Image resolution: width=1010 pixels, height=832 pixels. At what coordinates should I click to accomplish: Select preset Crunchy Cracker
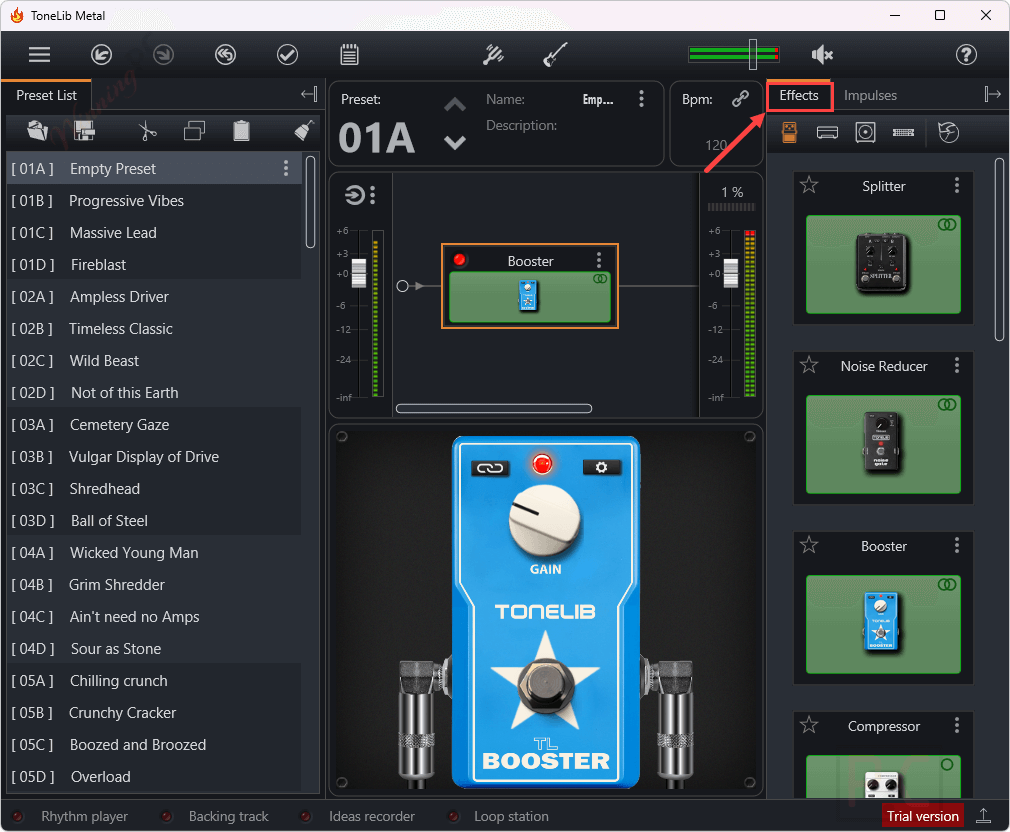pyautogui.click(x=154, y=713)
